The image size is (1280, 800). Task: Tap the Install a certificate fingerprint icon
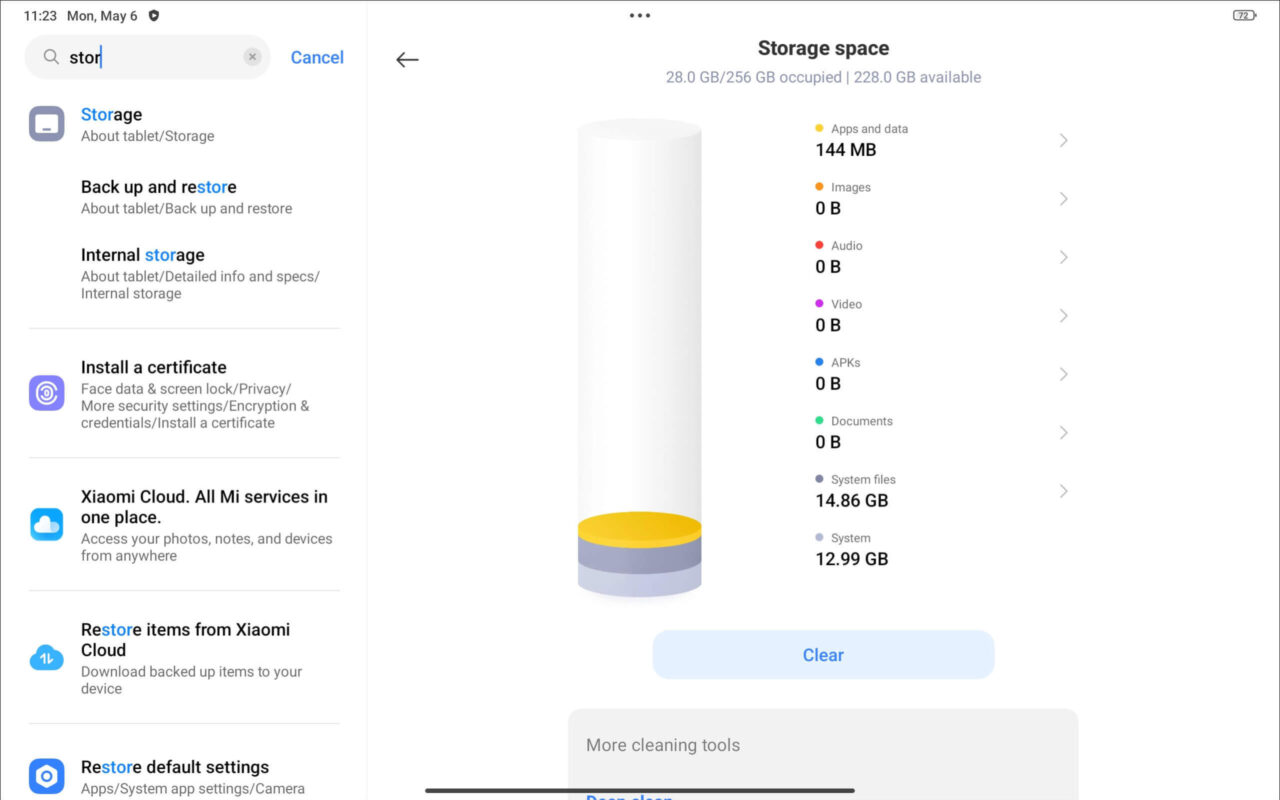click(x=47, y=393)
